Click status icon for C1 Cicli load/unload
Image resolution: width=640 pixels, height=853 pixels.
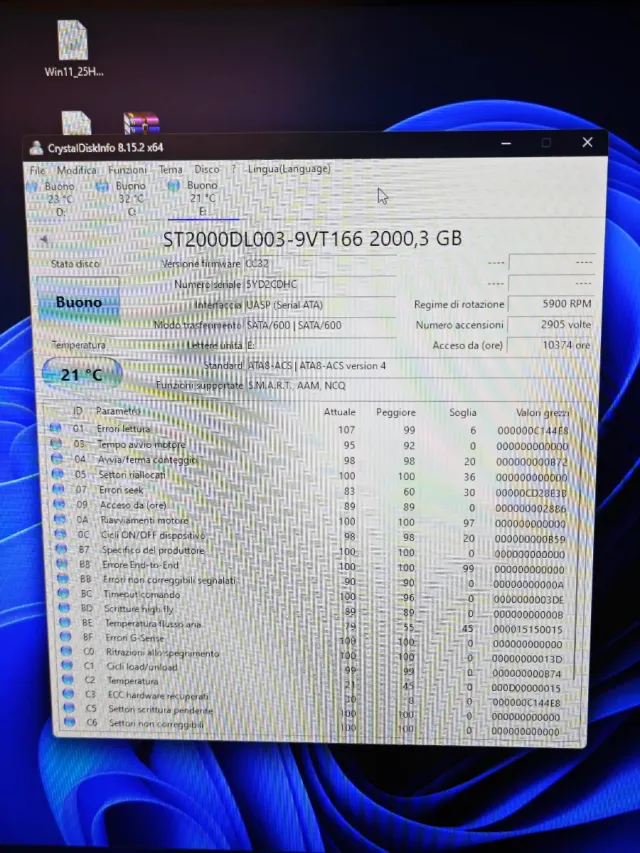[67, 665]
